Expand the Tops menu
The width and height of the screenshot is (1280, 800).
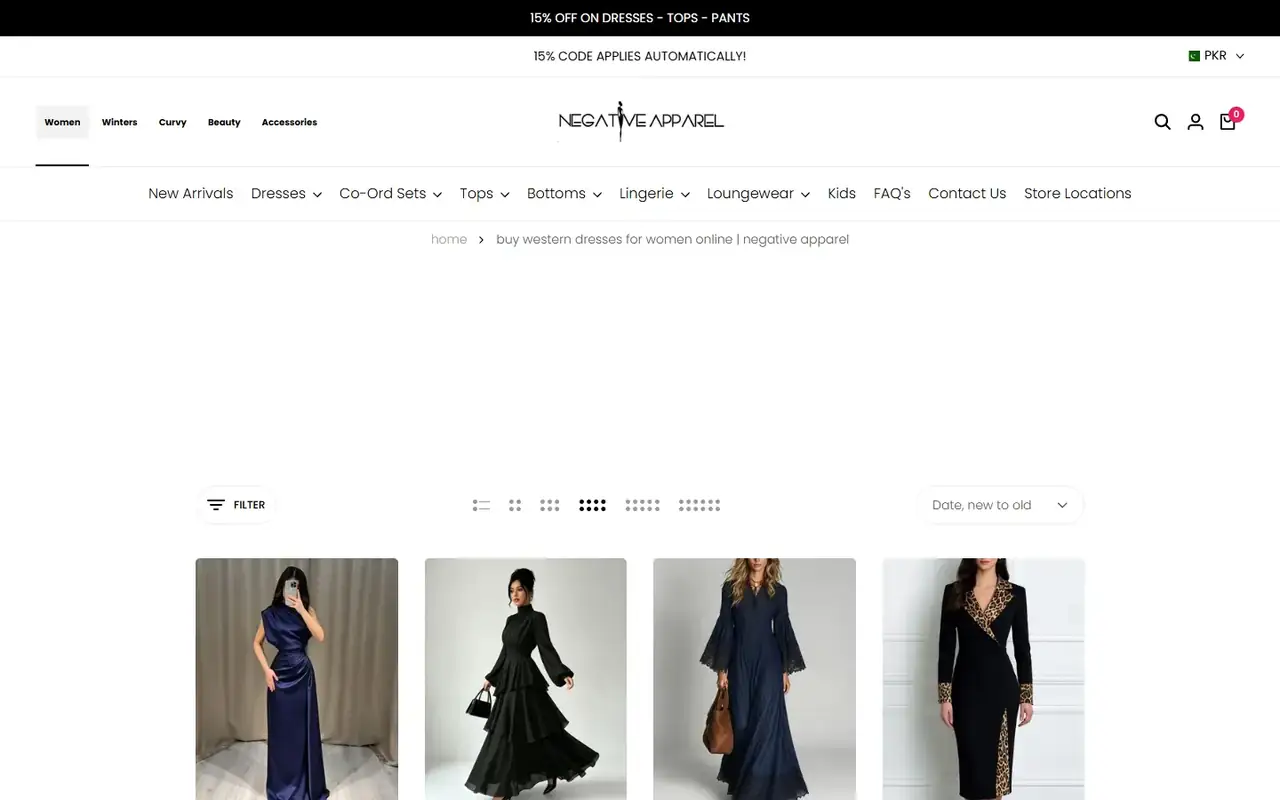pyautogui.click(x=484, y=194)
